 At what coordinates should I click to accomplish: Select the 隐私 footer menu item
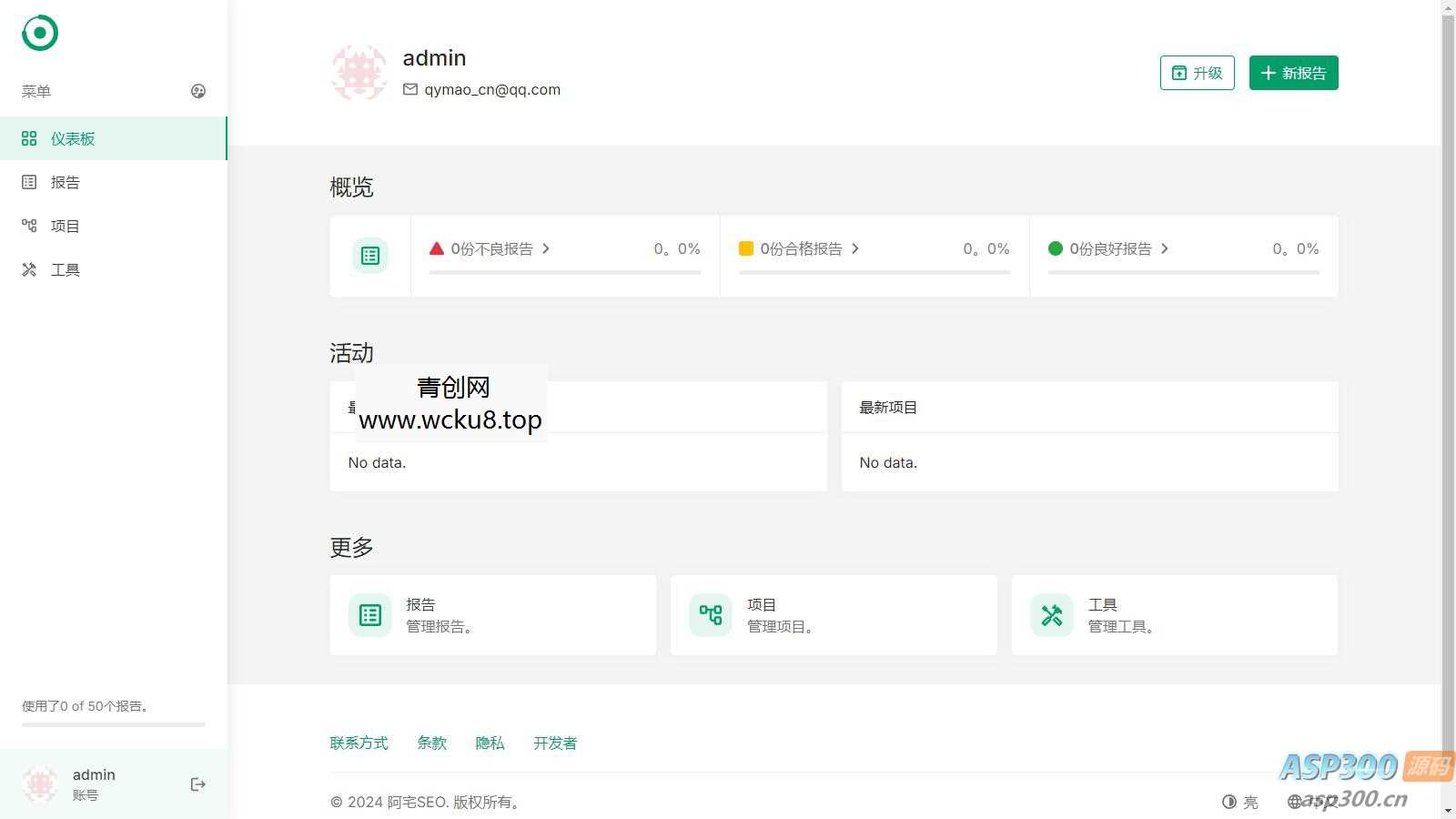[x=490, y=743]
